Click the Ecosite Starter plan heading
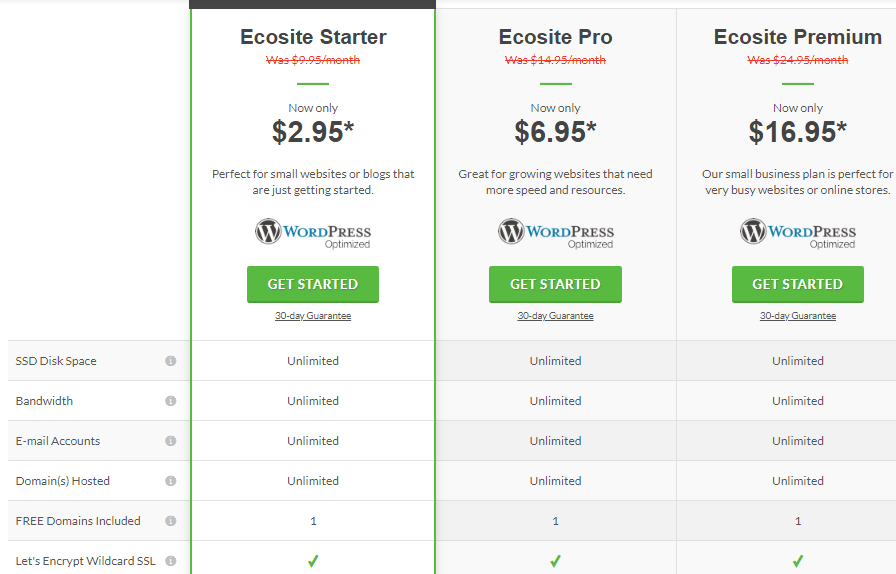 (313, 37)
